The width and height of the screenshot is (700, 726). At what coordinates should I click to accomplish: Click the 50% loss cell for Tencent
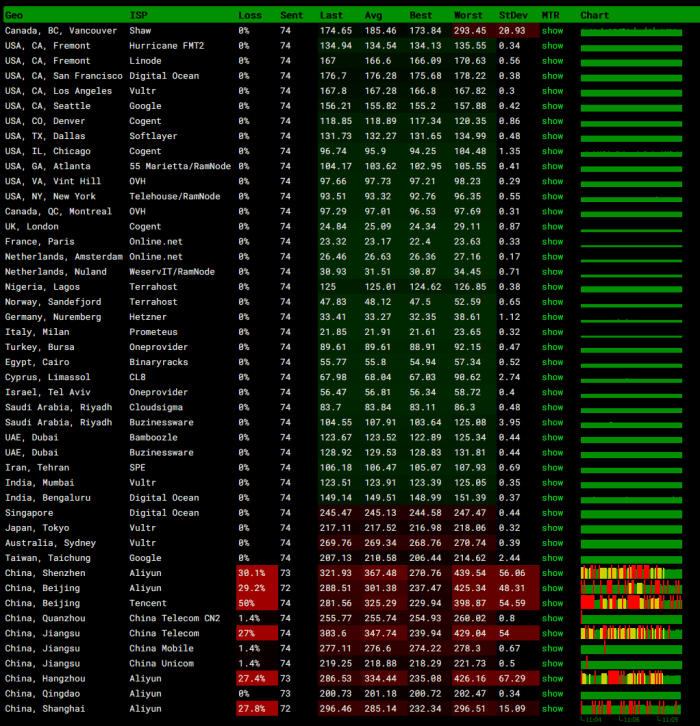coord(247,603)
